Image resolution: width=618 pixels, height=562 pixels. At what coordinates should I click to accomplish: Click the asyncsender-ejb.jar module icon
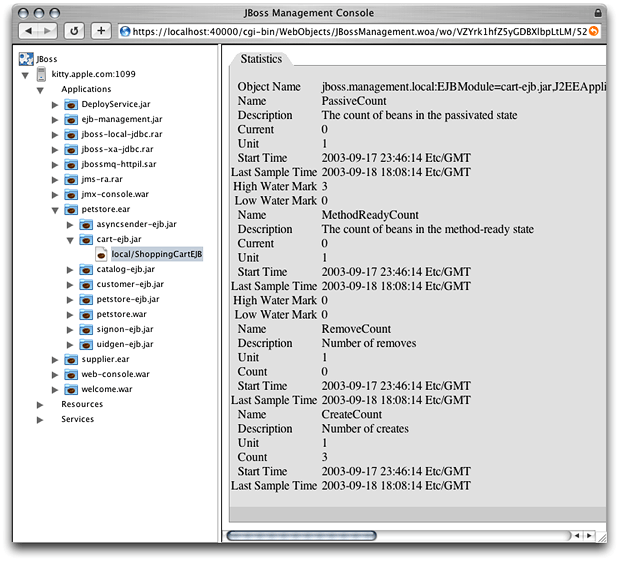[86, 224]
